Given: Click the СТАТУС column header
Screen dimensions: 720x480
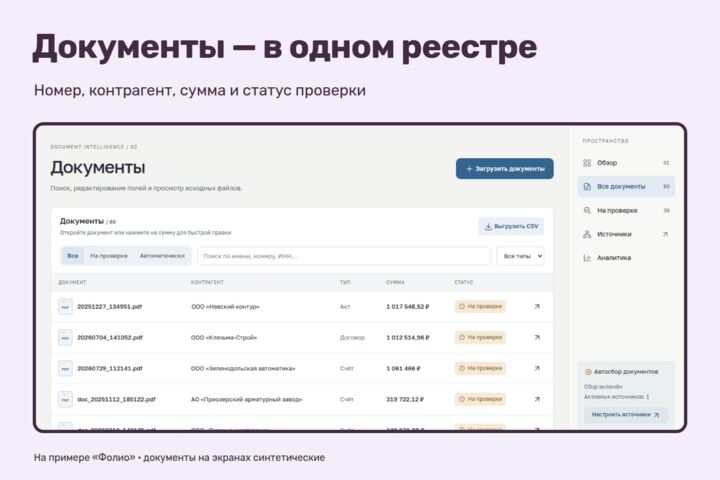Looking at the screenshot, I should click(x=464, y=282).
